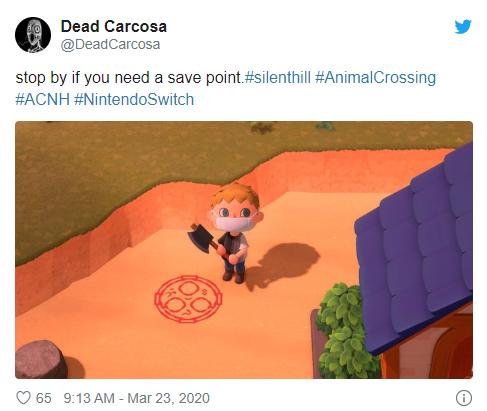Open the 9:13 AM - Mar 23, 2020 timestamp

click(136, 398)
